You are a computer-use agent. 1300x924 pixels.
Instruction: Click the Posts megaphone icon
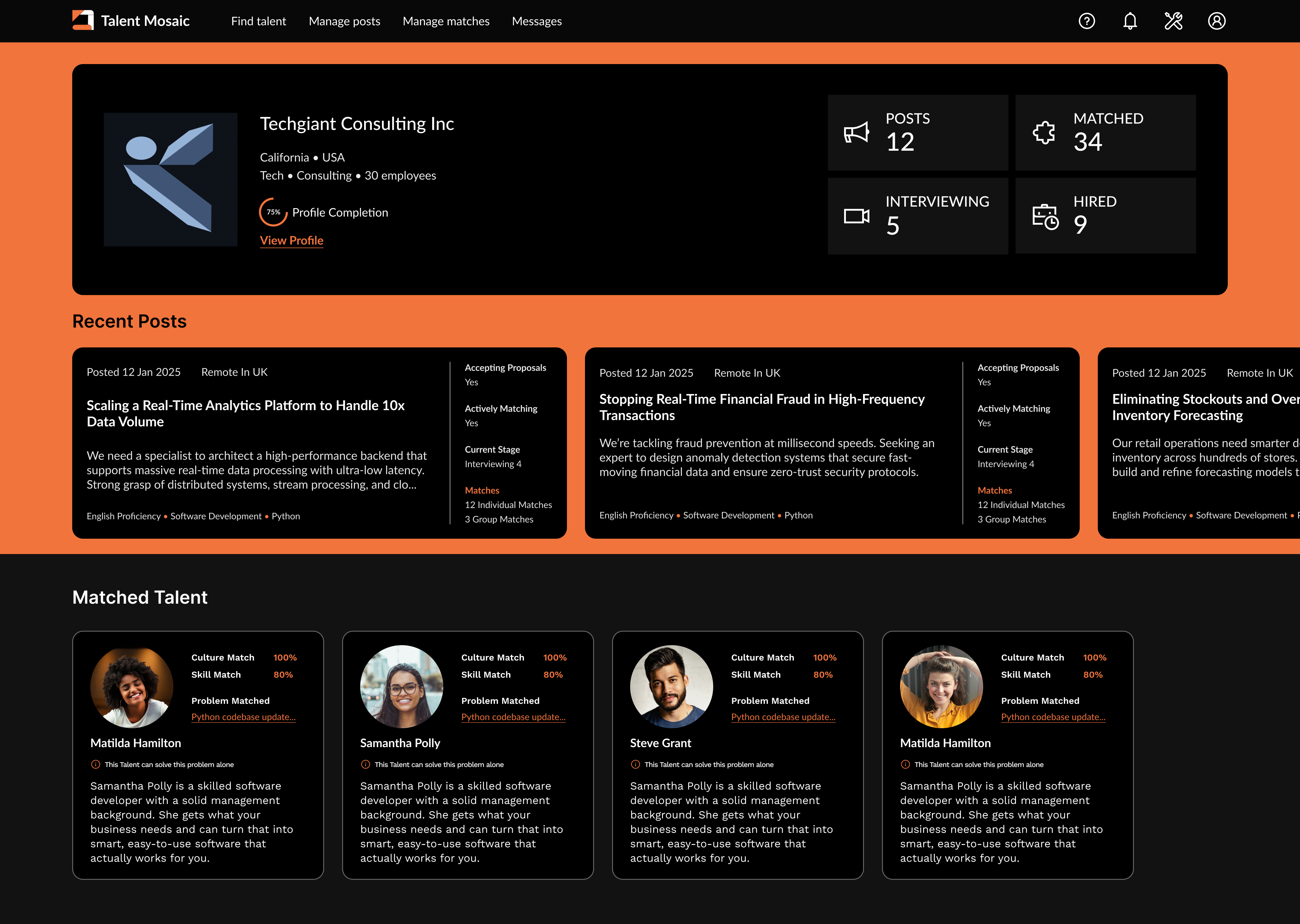[x=856, y=133]
